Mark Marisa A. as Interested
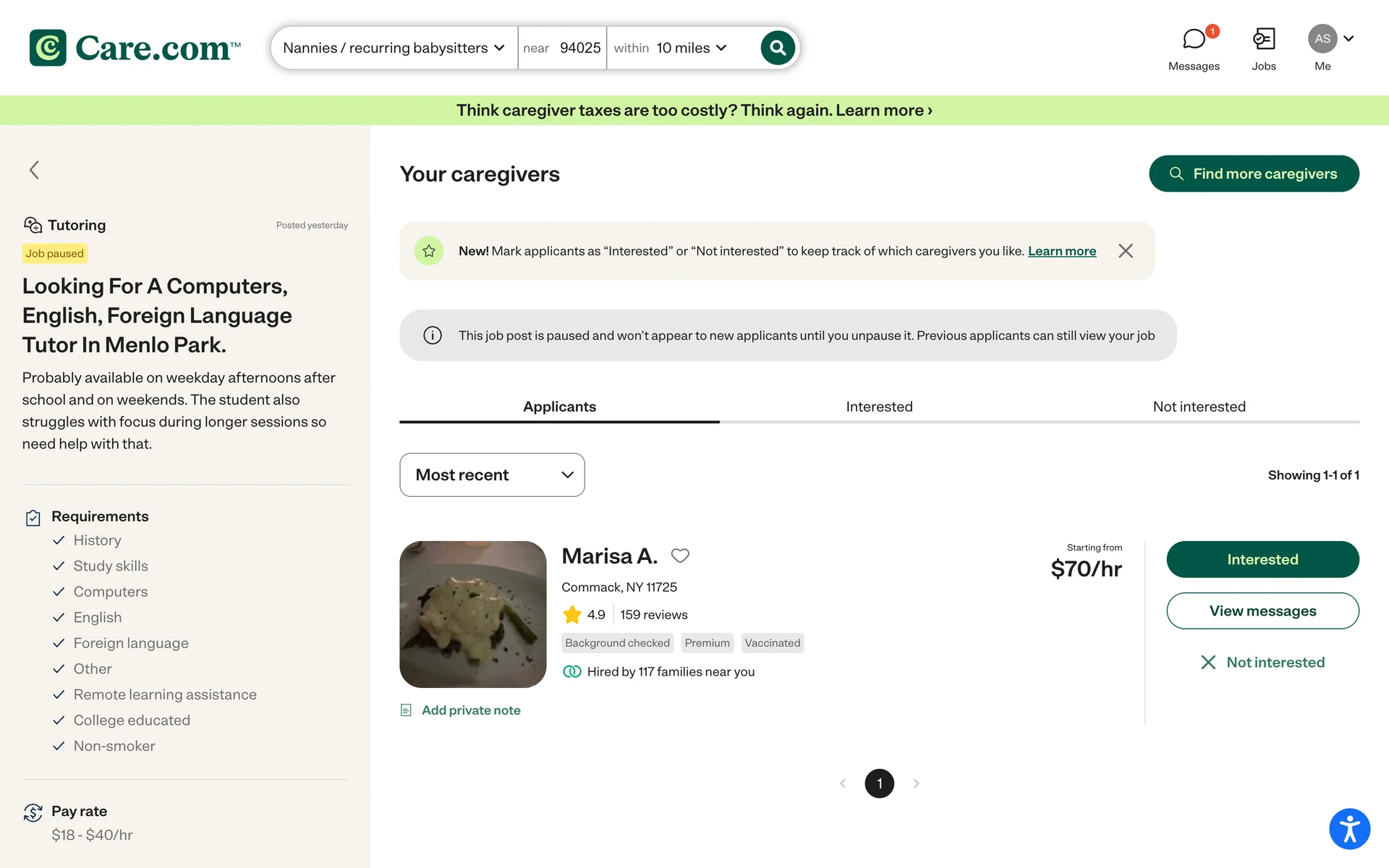 pos(1262,559)
